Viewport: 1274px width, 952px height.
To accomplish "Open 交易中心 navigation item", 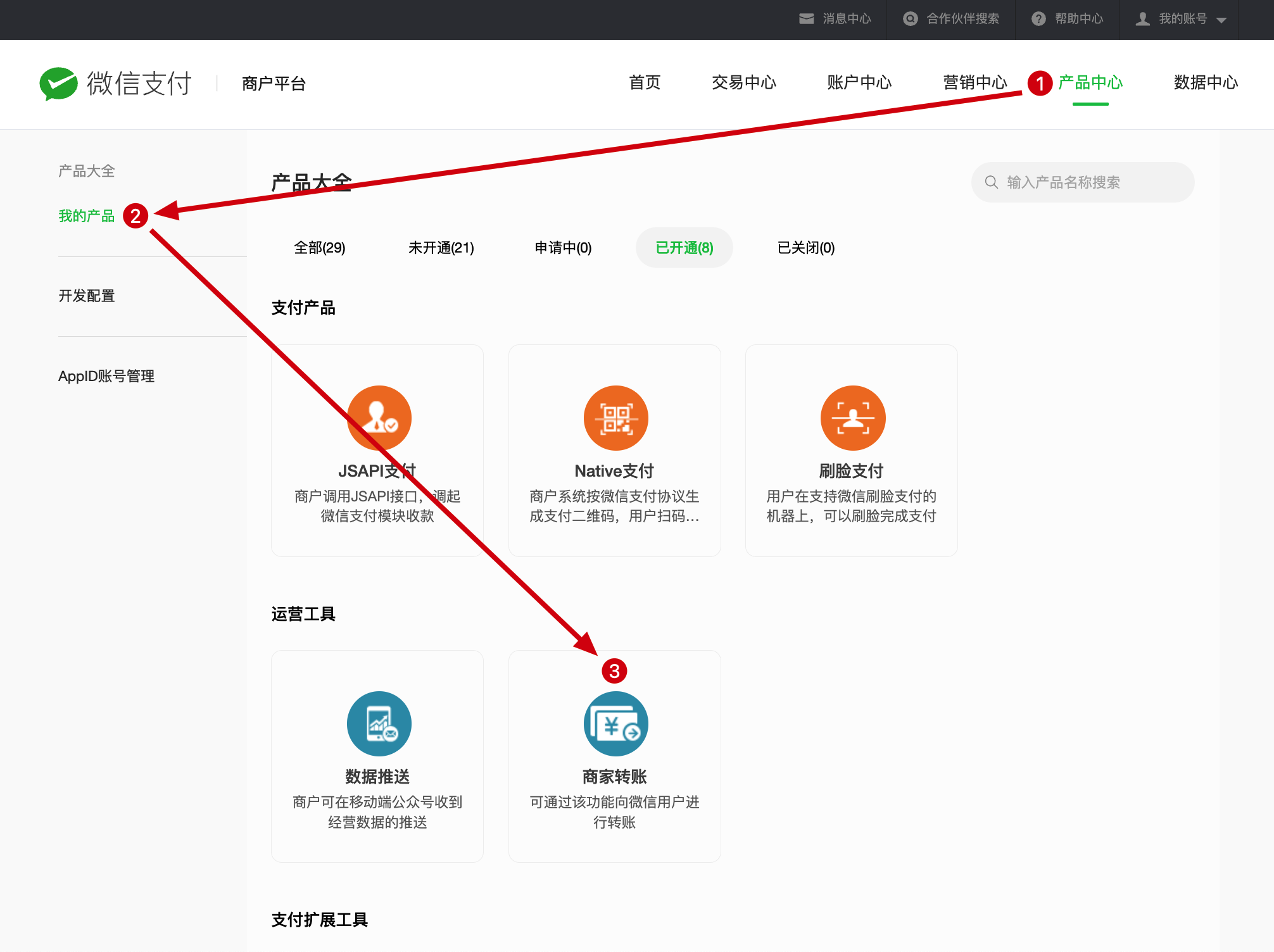I will point(744,82).
